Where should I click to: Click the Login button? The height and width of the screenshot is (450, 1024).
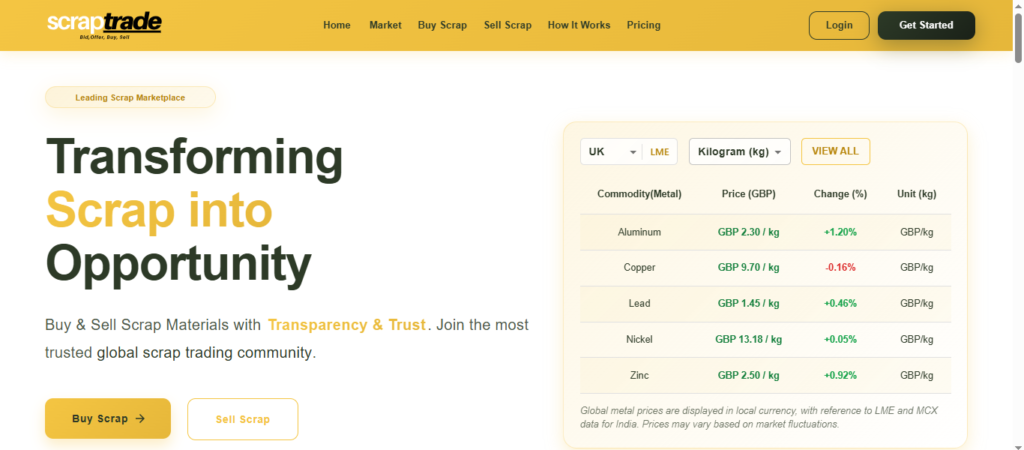tap(838, 25)
